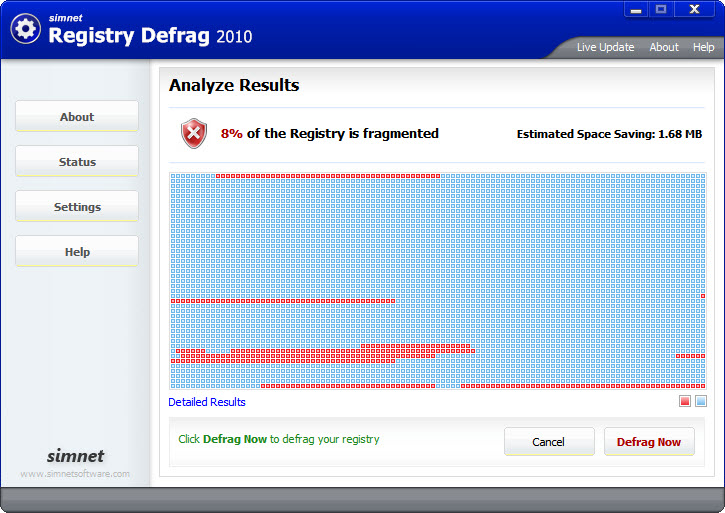Open the Detailed Results link
This screenshot has width=725, height=513.
[207, 402]
